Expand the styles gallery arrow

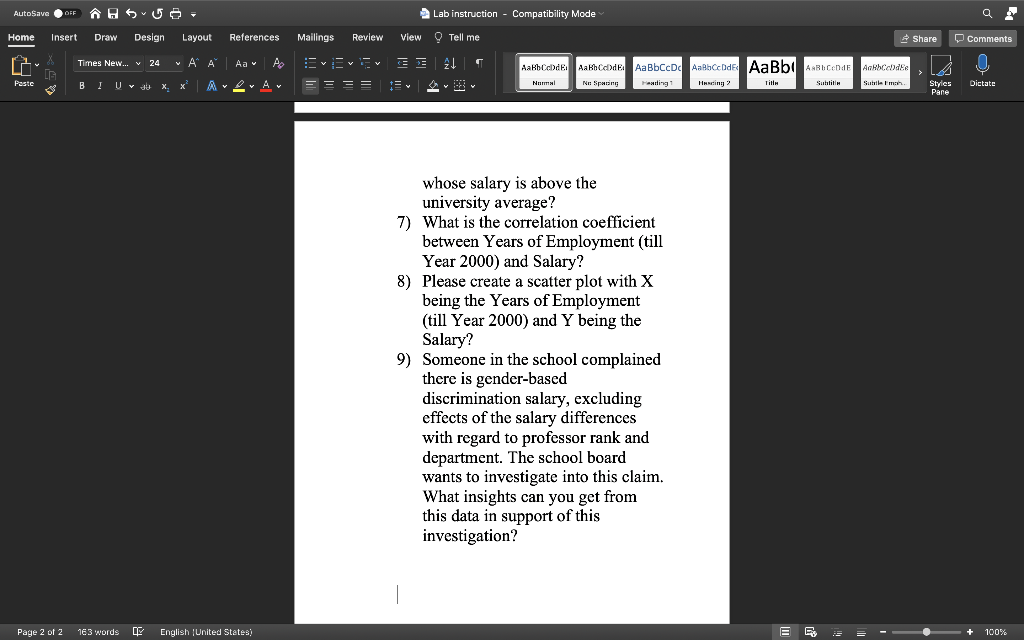coord(920,72)
